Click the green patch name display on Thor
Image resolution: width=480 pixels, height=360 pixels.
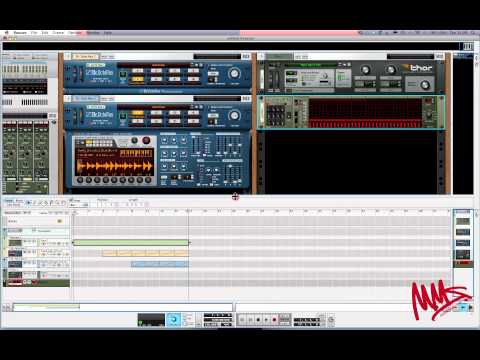click(309, 65)
